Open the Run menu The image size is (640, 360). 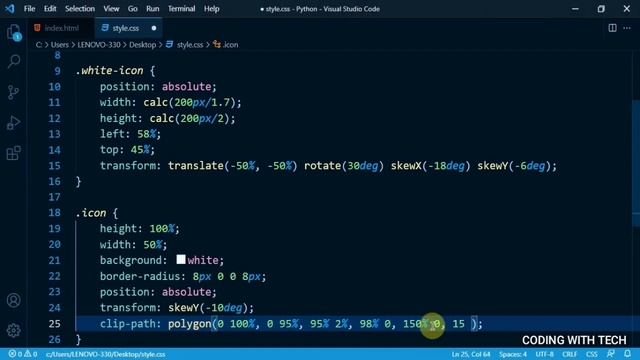153,9
